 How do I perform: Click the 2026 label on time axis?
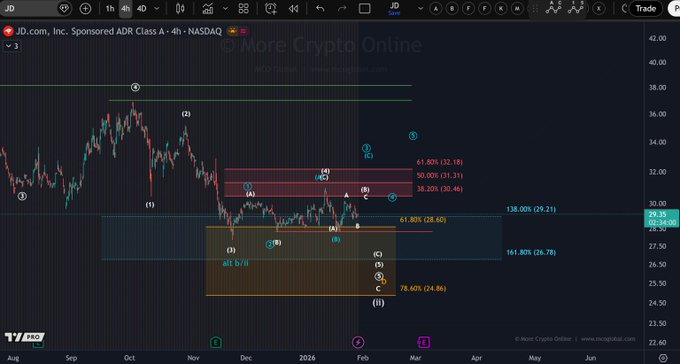pos(307,358)
